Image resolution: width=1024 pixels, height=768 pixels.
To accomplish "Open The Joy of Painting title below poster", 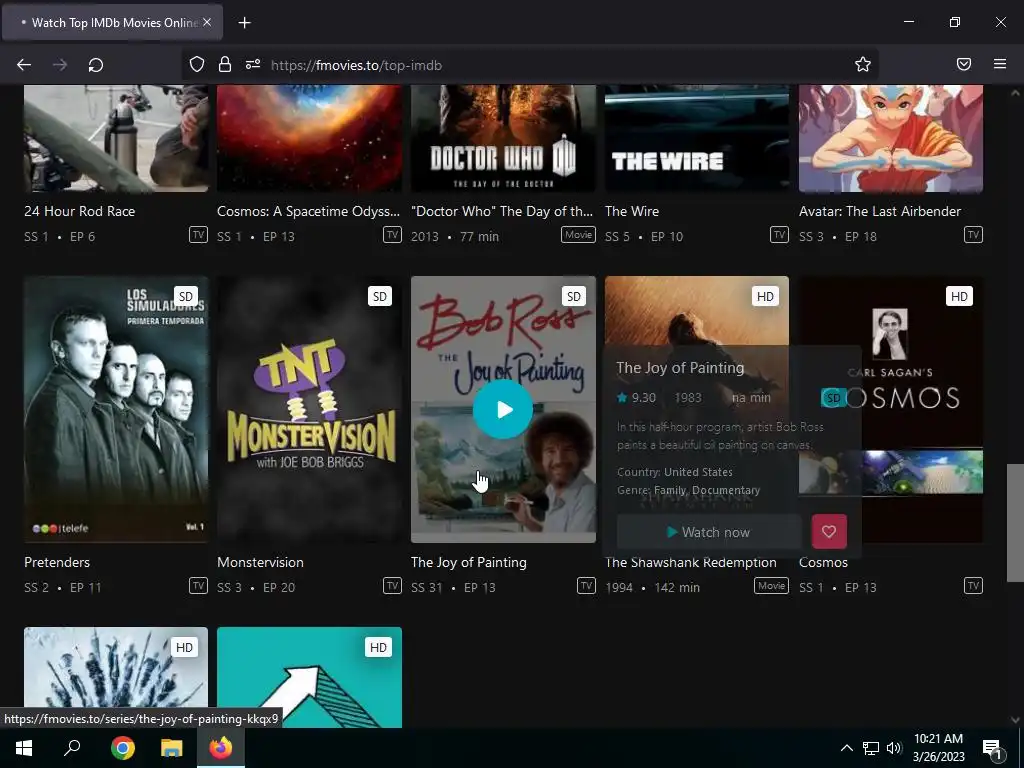I will click(468, 562).
